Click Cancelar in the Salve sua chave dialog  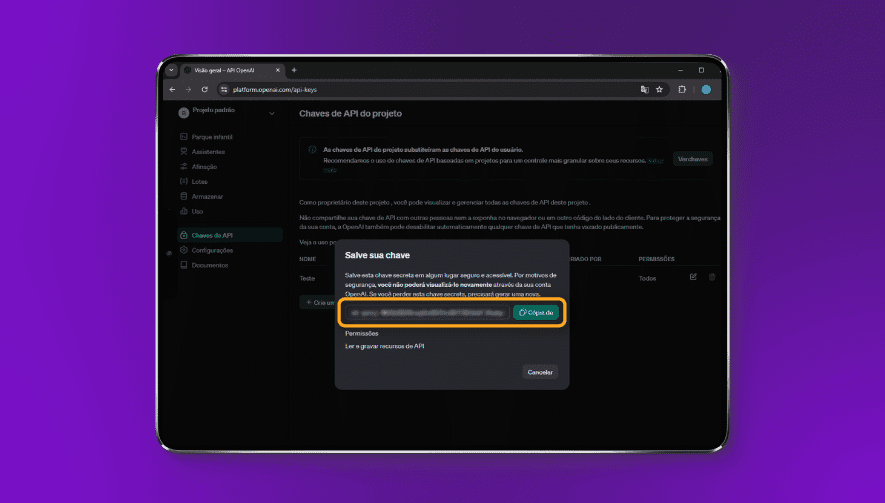pos(540,372)
